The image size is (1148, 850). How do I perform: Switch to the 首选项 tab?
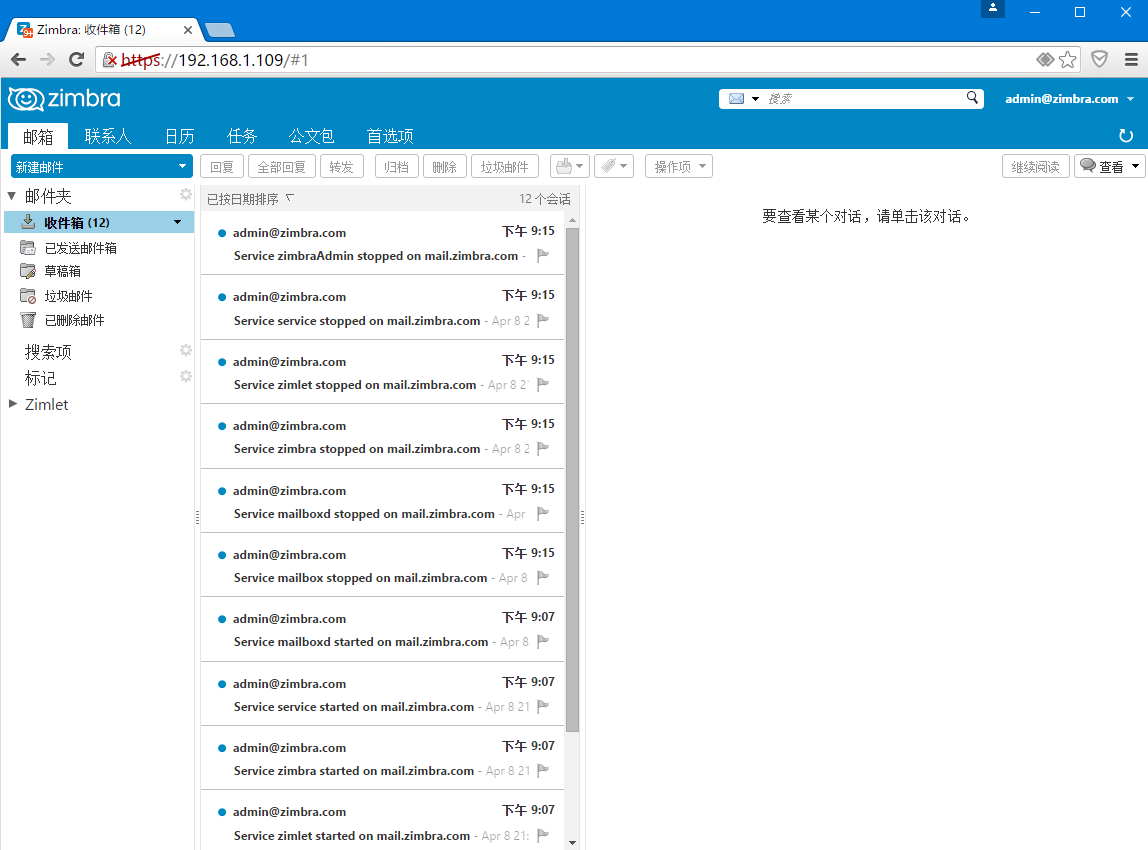tap(390, 136)
